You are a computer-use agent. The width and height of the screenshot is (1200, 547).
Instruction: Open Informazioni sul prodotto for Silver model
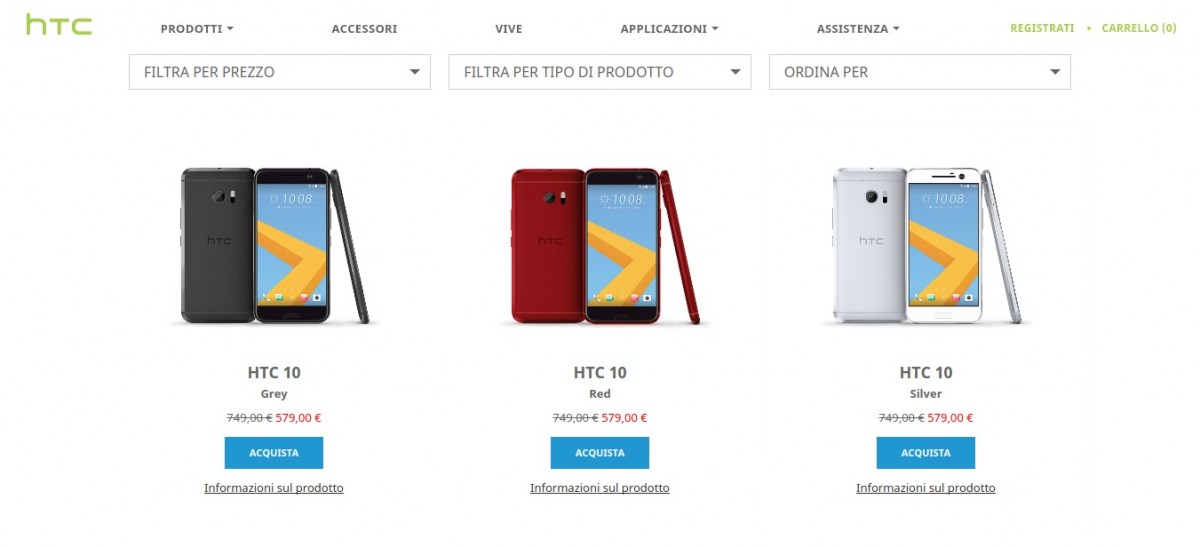pos(926,488)
